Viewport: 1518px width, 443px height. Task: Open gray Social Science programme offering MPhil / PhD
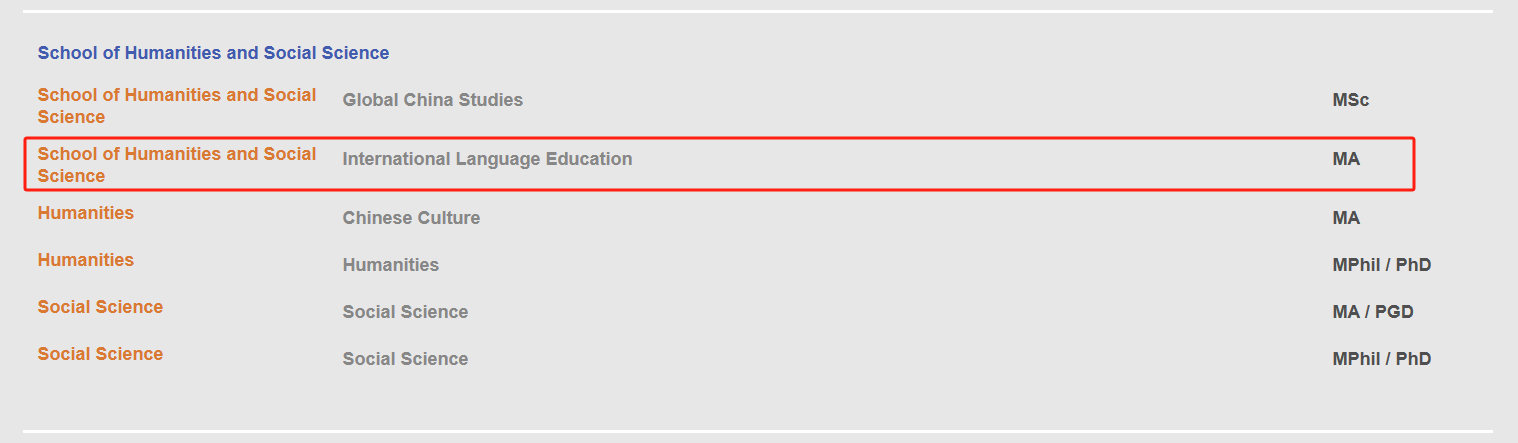[405, 359]
